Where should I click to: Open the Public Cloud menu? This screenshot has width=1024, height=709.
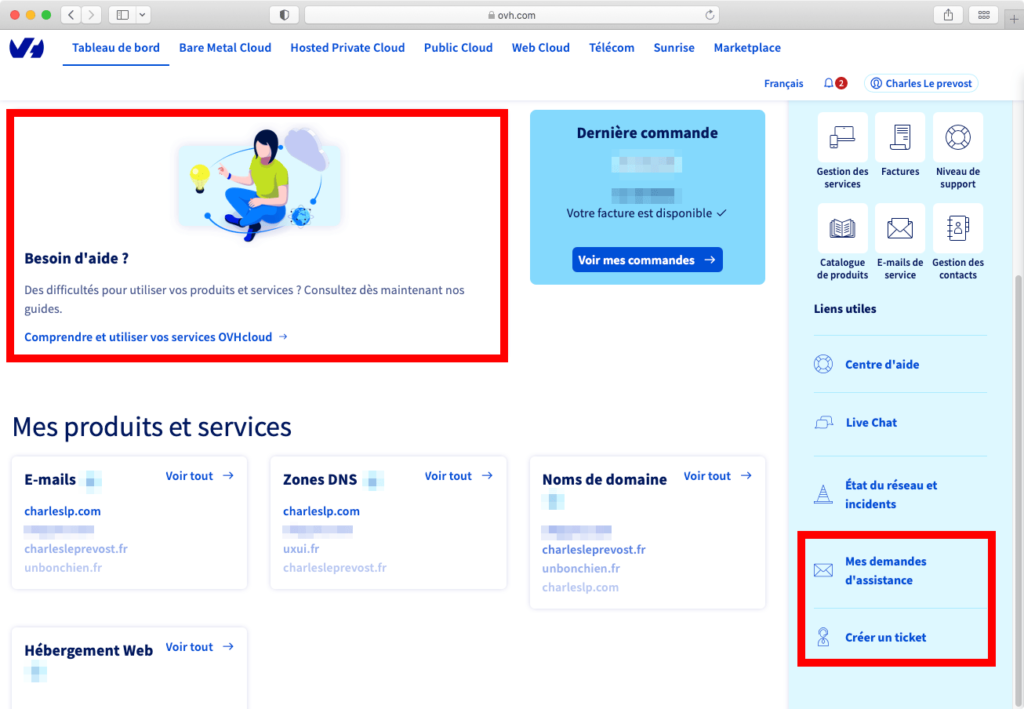[x=458, y=48]
